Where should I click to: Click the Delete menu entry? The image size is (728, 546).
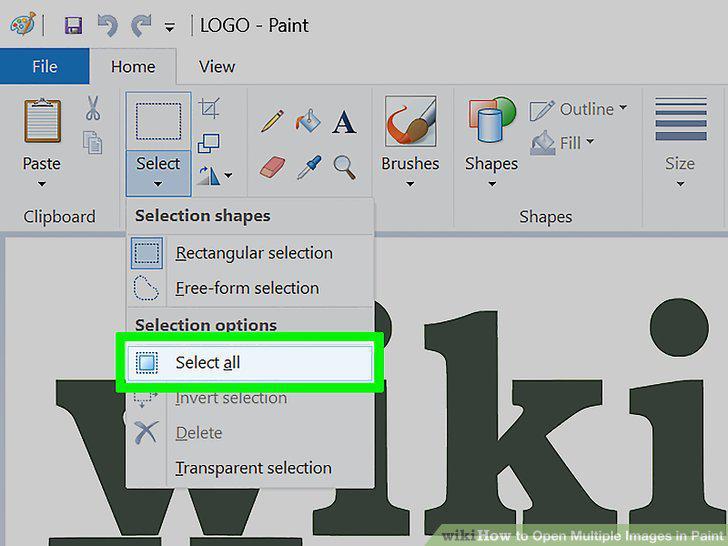point(250,433)
